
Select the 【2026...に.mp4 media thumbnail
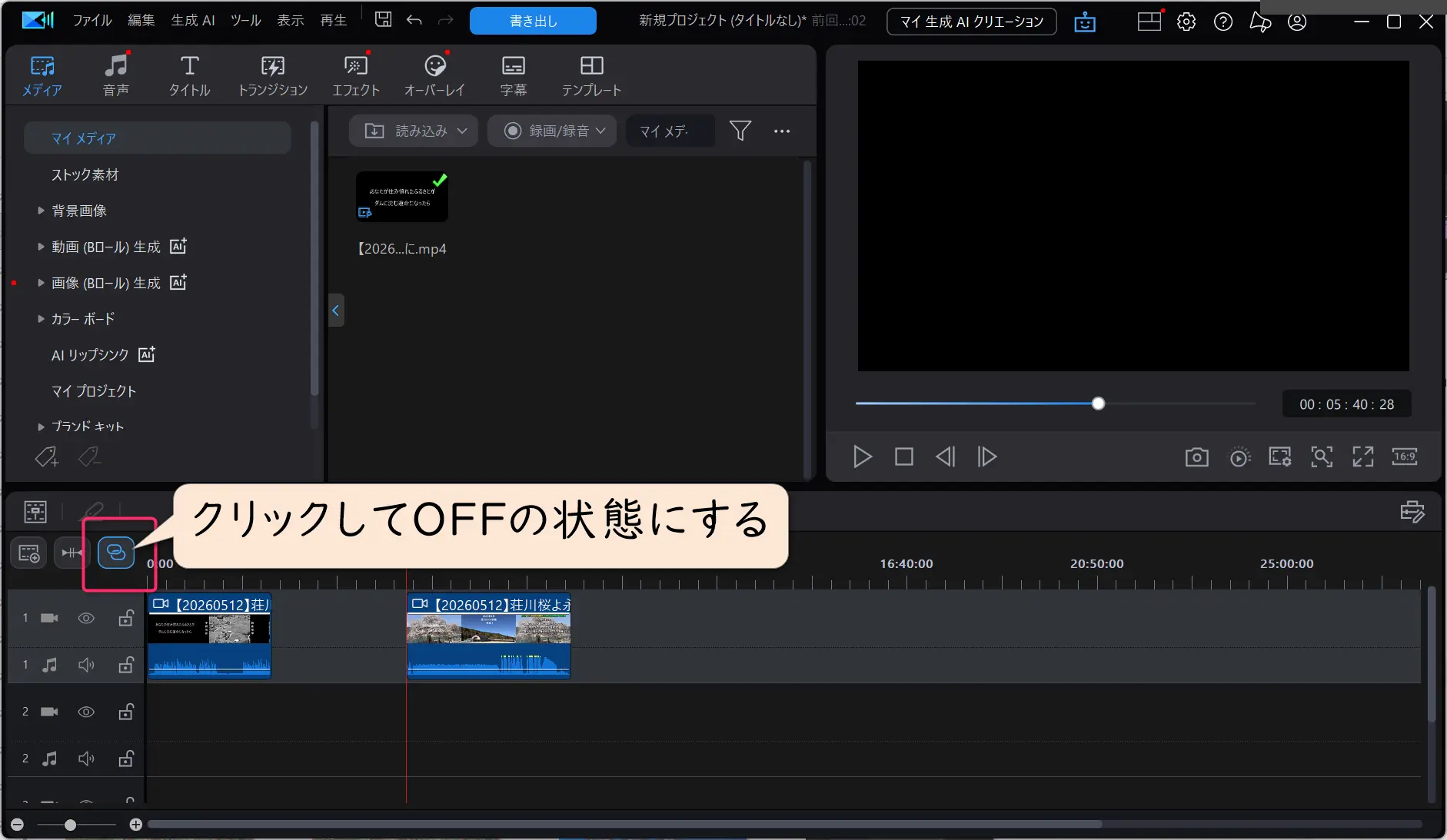pyautogui.click(x=402, y=197)
